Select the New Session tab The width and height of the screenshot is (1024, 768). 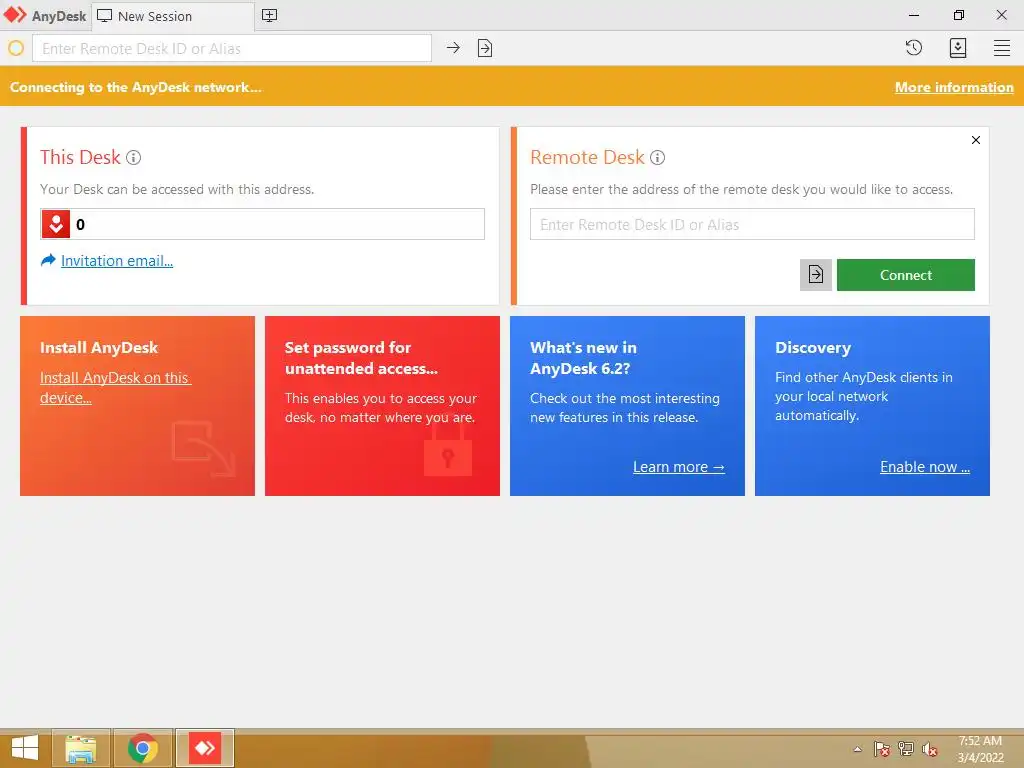point(172,16)
